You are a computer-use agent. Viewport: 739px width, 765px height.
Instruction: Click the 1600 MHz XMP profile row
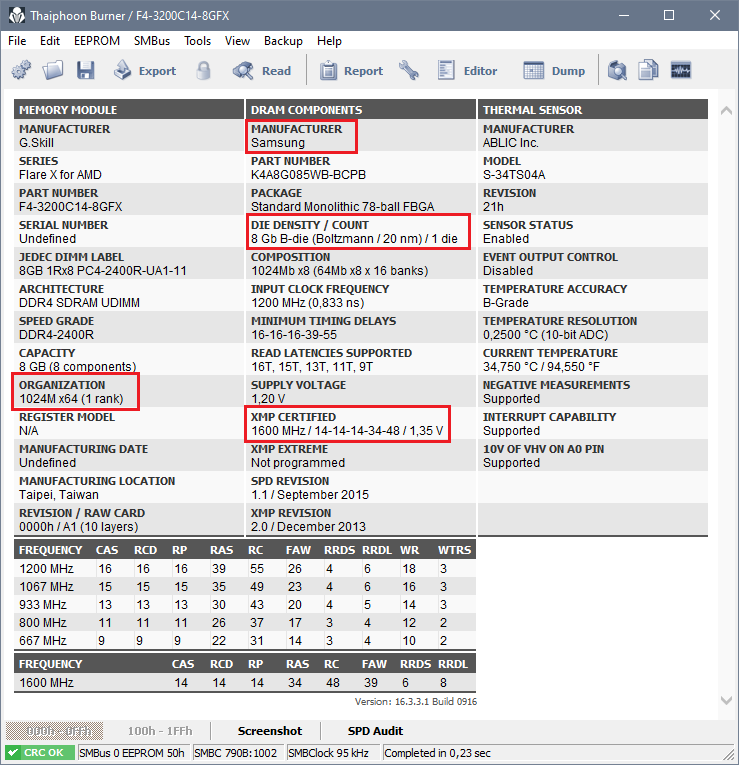point(245,683)
